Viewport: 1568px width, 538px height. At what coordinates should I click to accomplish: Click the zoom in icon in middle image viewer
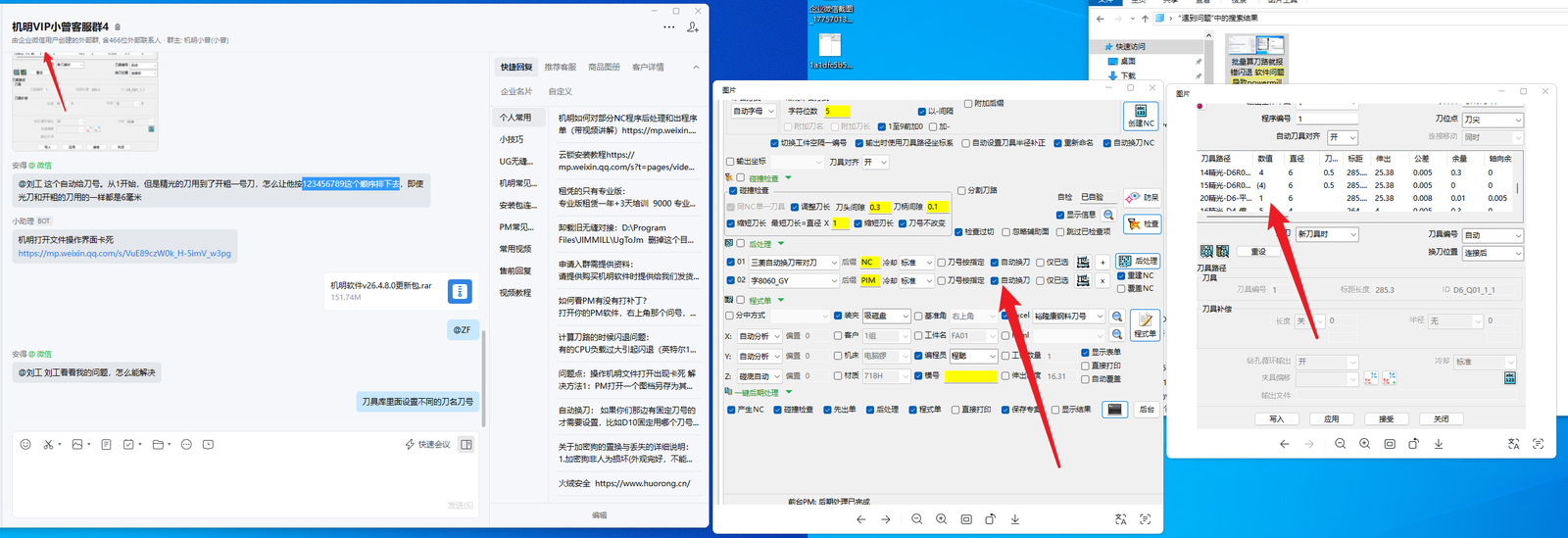(941, 519)
